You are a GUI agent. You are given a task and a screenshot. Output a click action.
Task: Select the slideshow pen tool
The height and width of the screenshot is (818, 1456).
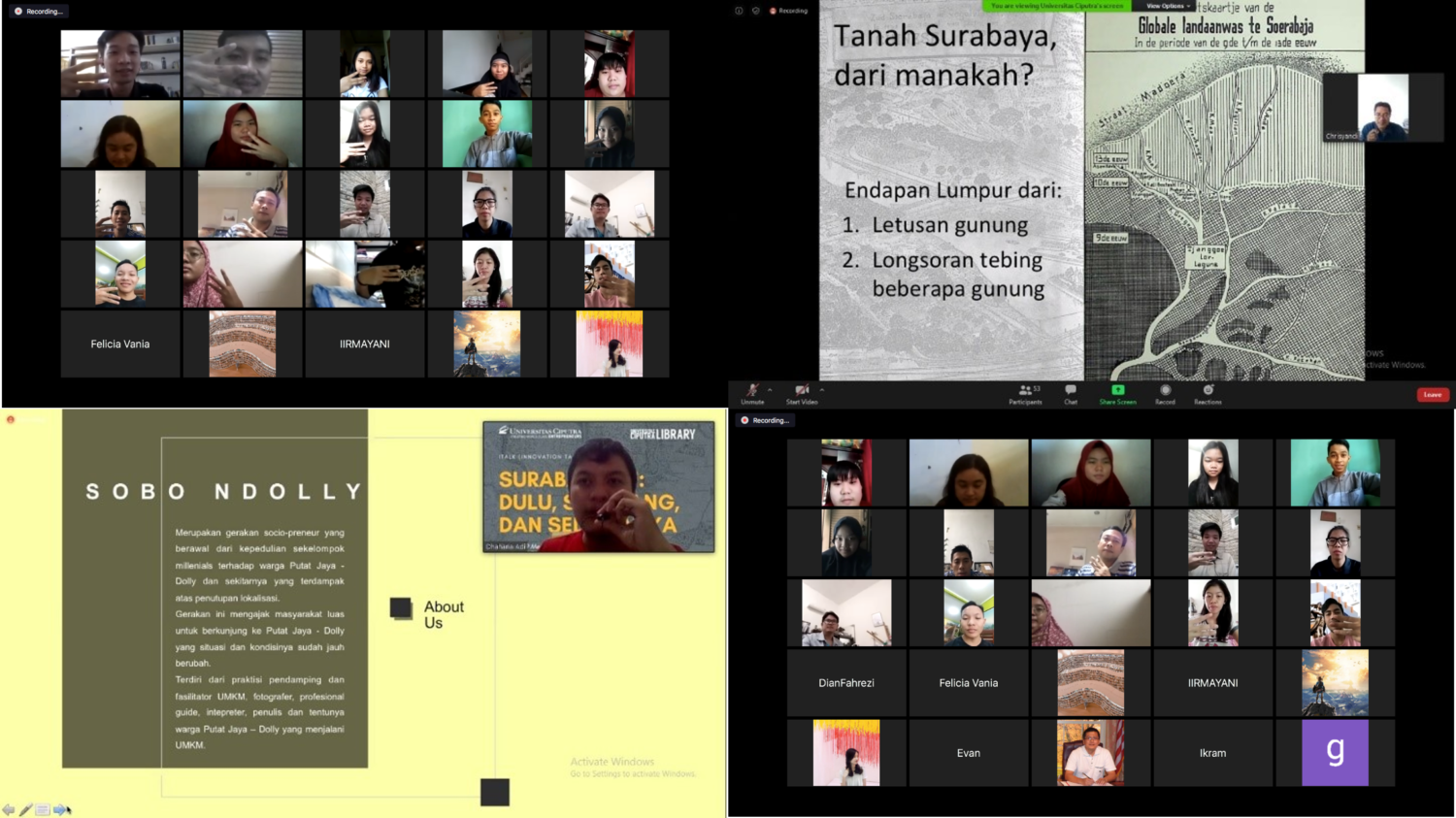[x=26, y=809]
